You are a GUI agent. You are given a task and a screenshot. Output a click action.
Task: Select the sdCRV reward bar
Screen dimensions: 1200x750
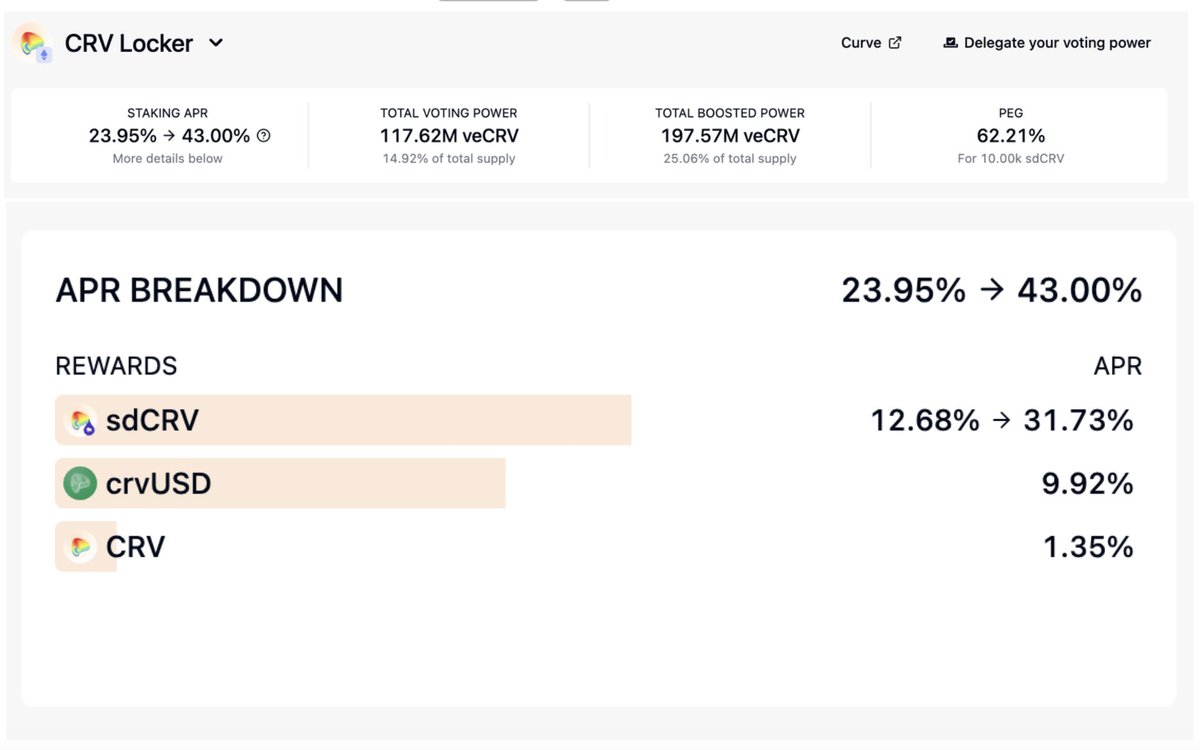(400, 421)
